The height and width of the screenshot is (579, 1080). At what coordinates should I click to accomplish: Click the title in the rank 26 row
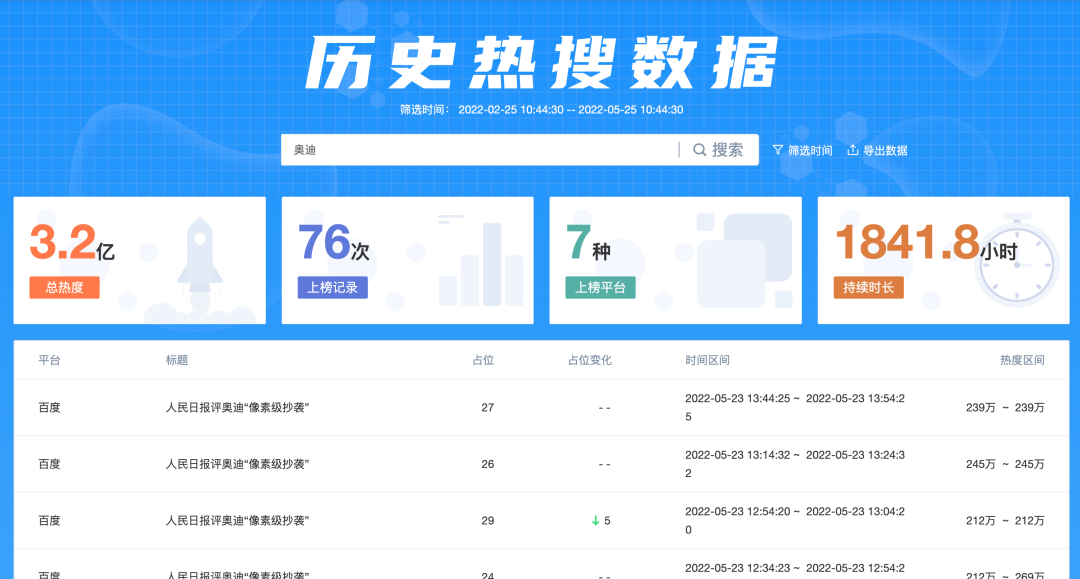pyautogui.click(x=237, y=464)
